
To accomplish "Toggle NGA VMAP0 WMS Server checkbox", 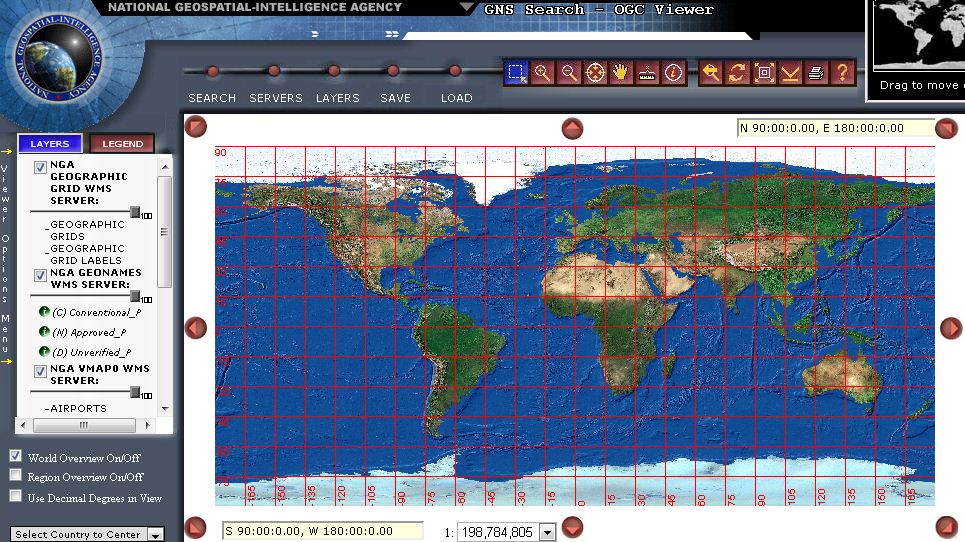I will [40, 371].
